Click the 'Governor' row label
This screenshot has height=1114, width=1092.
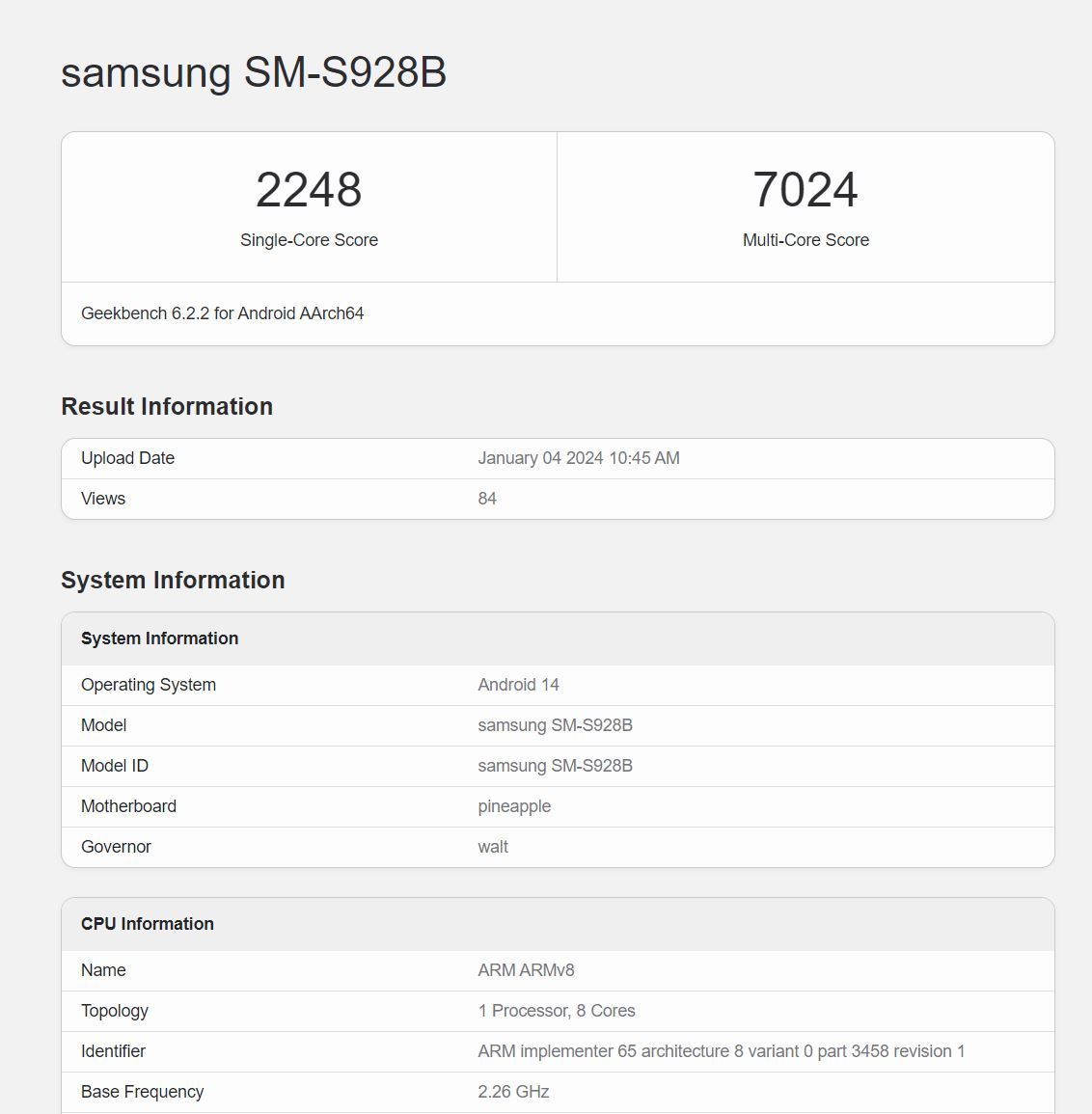[116, 847]
